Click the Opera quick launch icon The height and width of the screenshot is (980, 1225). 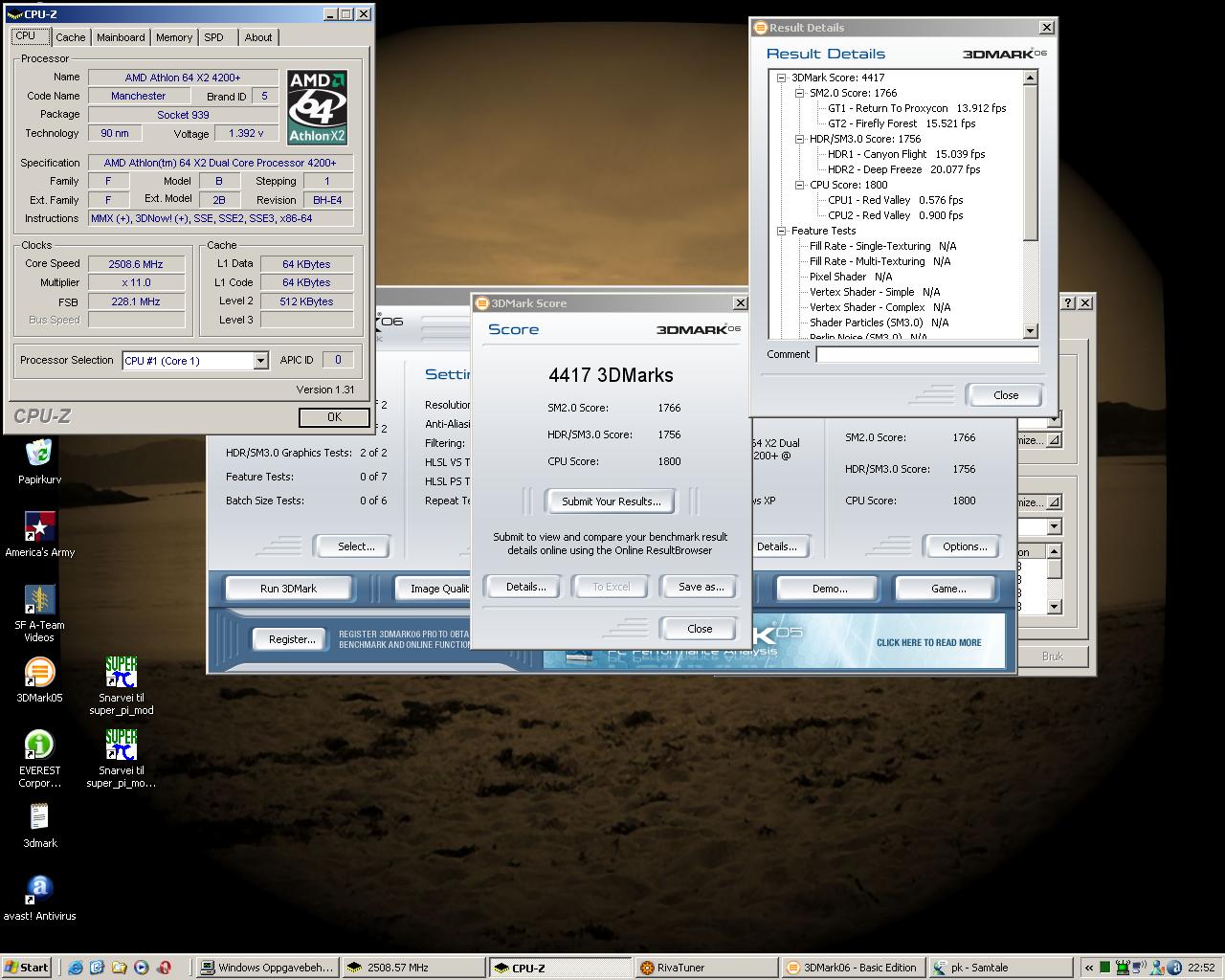pos(164,968)
